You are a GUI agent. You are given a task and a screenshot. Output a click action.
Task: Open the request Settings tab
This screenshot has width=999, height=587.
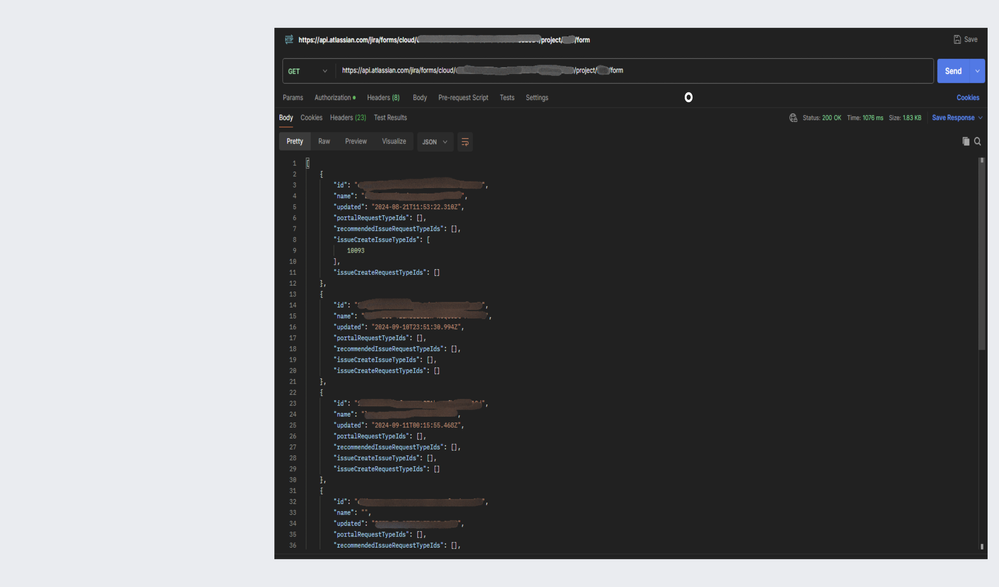click(x=537, y=98)
